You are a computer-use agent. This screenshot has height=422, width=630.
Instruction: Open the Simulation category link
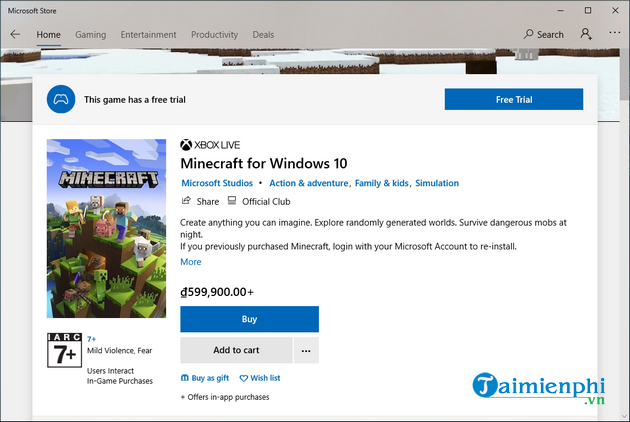coord(437,183)
